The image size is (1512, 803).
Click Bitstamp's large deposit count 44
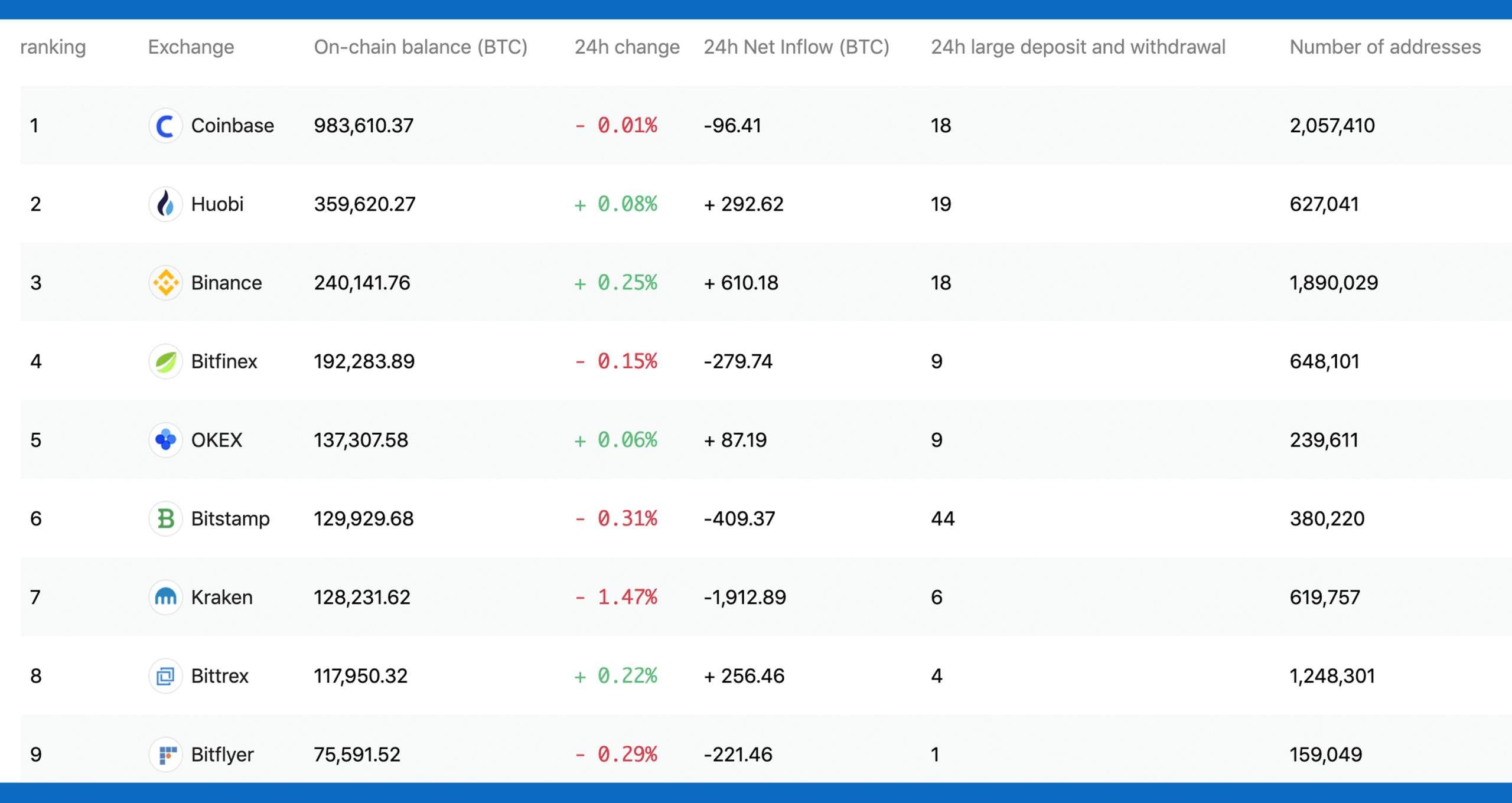(x=942, y=518)
